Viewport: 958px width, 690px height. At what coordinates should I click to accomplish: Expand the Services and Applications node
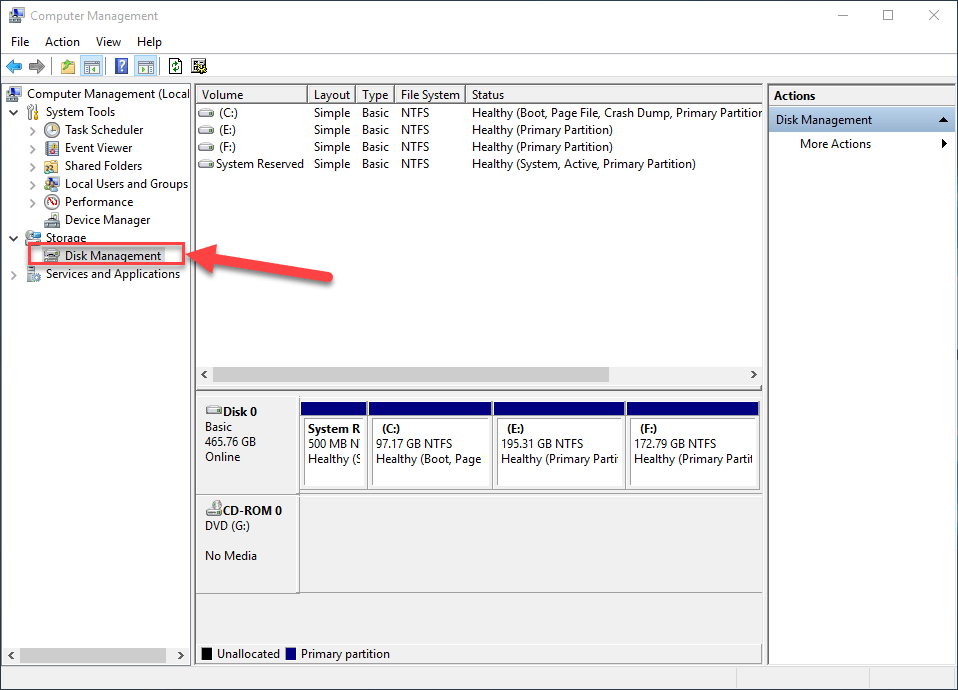14,275
